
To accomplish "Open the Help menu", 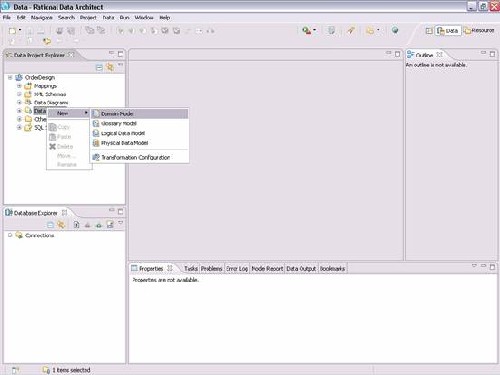I will [x=165, y=17].
